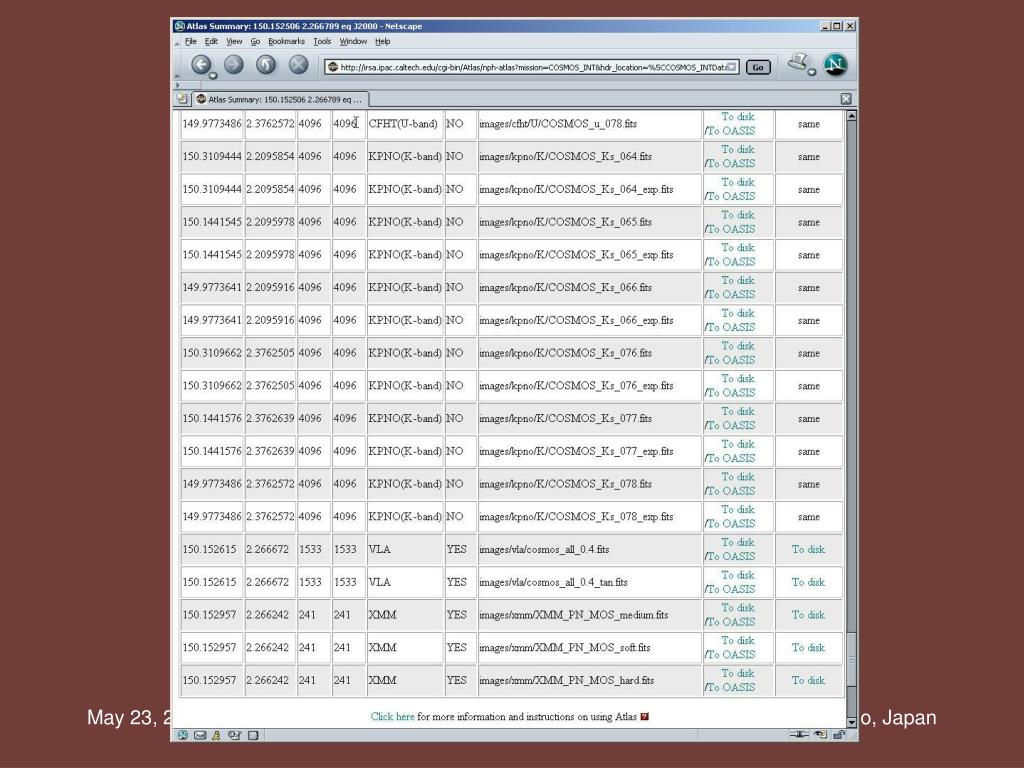Click images/xmm/XMM_PN_MOS_hard.fits file name
1024x768 pixels.
click(x=566, y=680)
